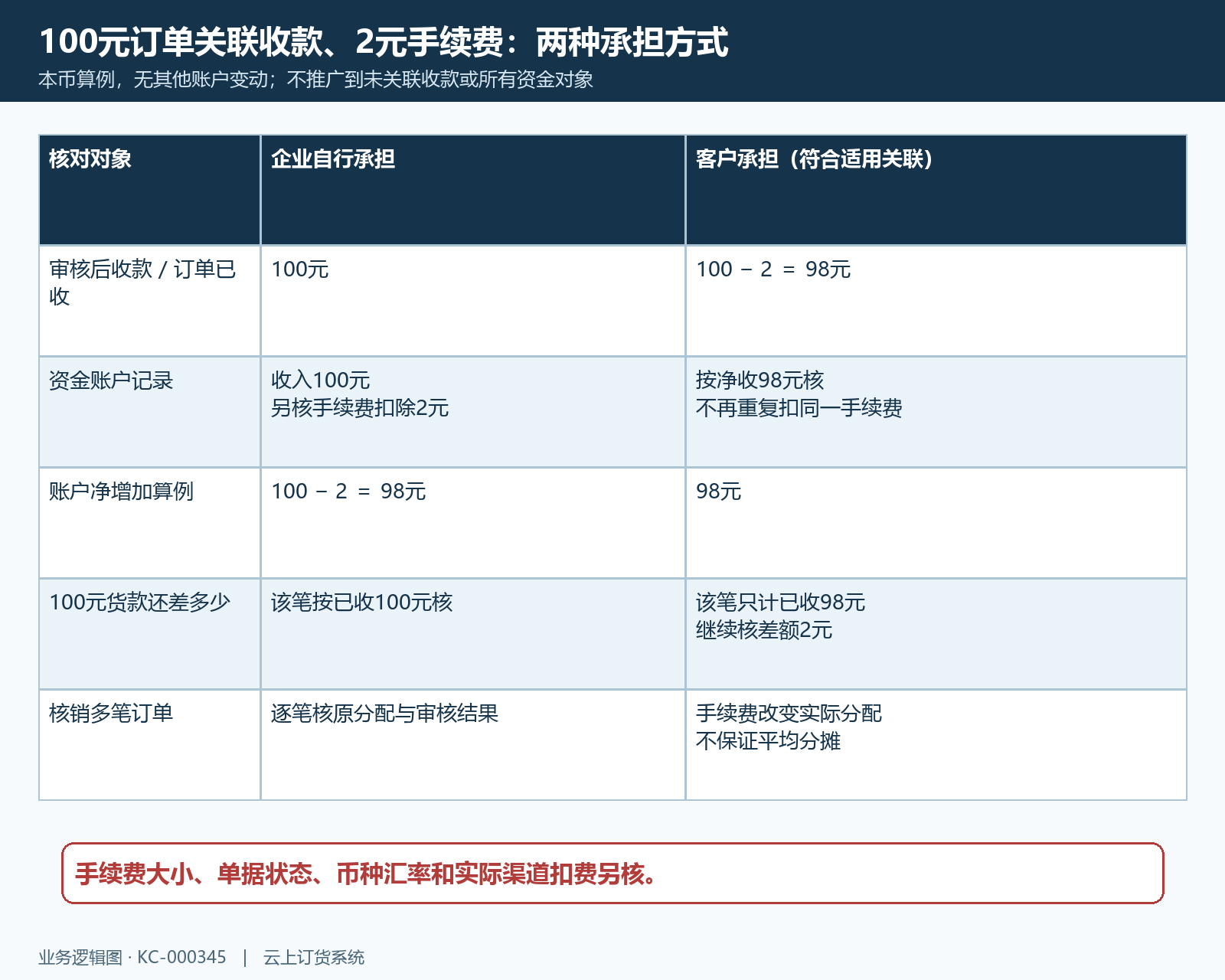The width and height of the screenshot is (1225, 980).
Task: Select the footer label "云上订货系统"
Action: coord(314,958)
